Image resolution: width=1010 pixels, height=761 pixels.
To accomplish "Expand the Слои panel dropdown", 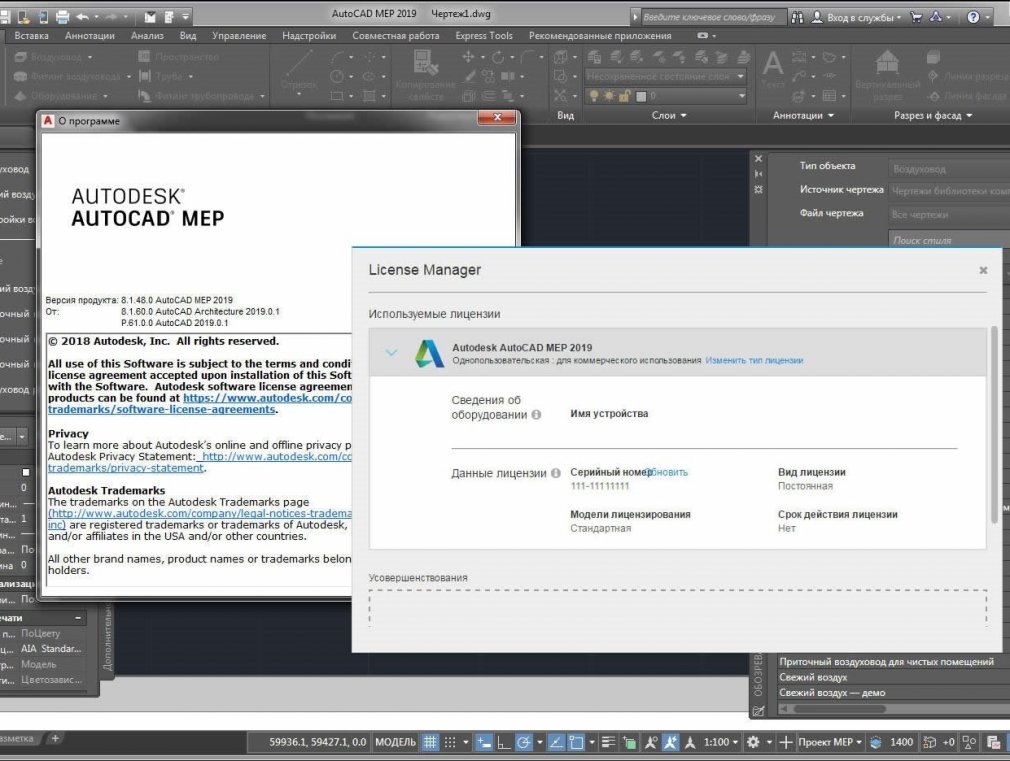I will click(x=669, y=115).
